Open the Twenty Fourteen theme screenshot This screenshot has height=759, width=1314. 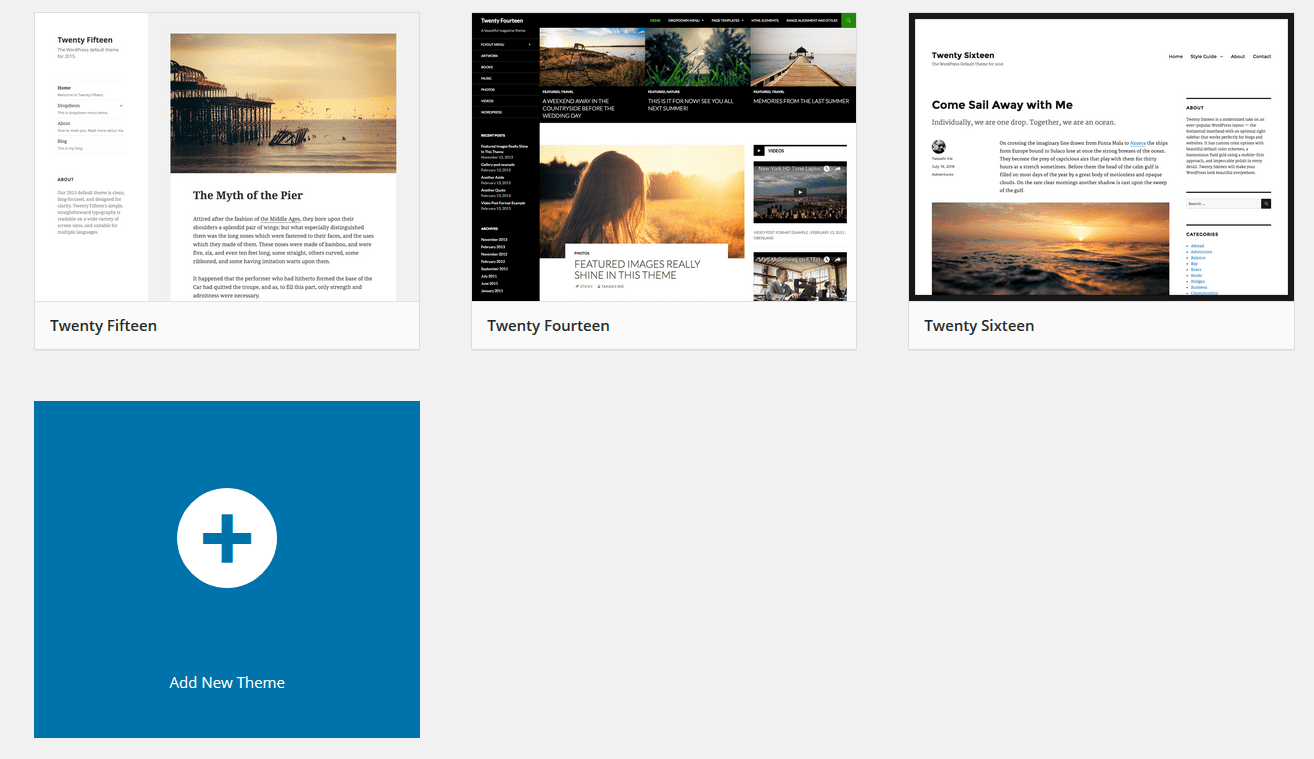(664, 157)
